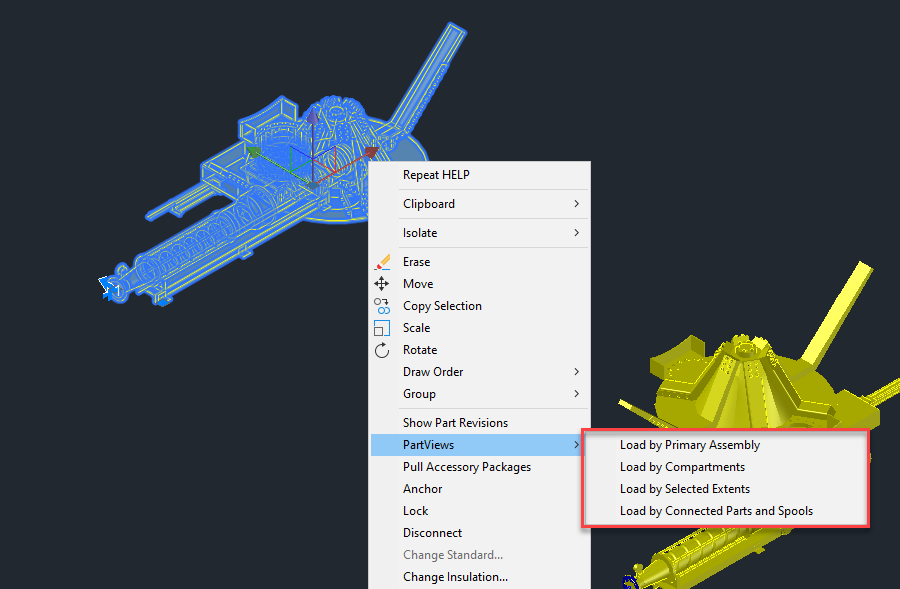Select Change Insulation... entry
The width and height of the screenshot is (900, 589).
[480, 577]
